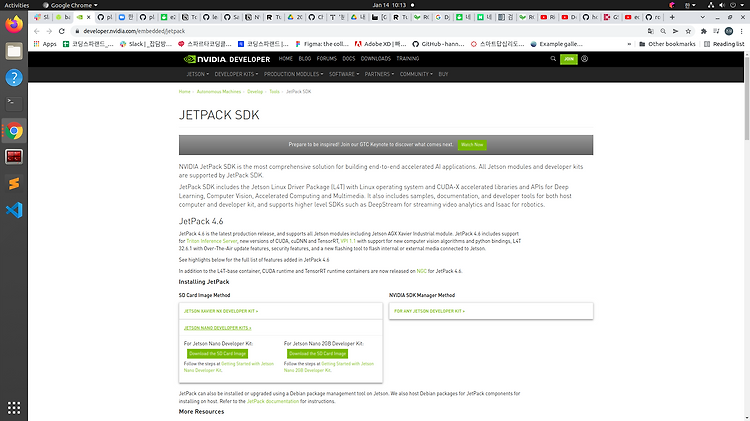
Task: Open Firefox from the Ubuntu dock
Action: coord(14,24)
